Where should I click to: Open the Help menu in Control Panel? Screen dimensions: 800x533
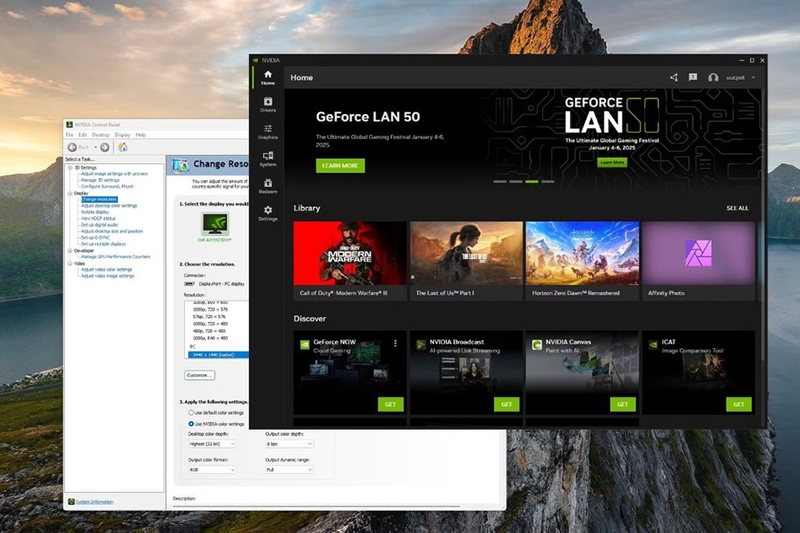coord(141,135)
